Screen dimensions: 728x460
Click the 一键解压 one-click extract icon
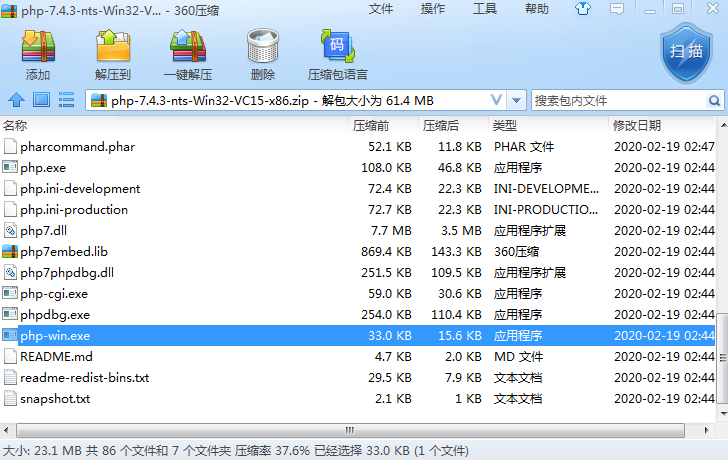[188, 46]
